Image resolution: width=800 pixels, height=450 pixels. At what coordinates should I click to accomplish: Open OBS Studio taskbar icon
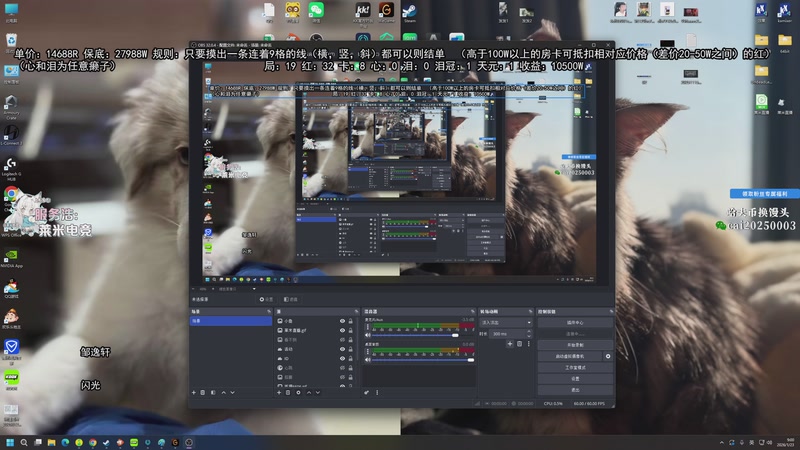pyautogui.click(x=189, y=442)
